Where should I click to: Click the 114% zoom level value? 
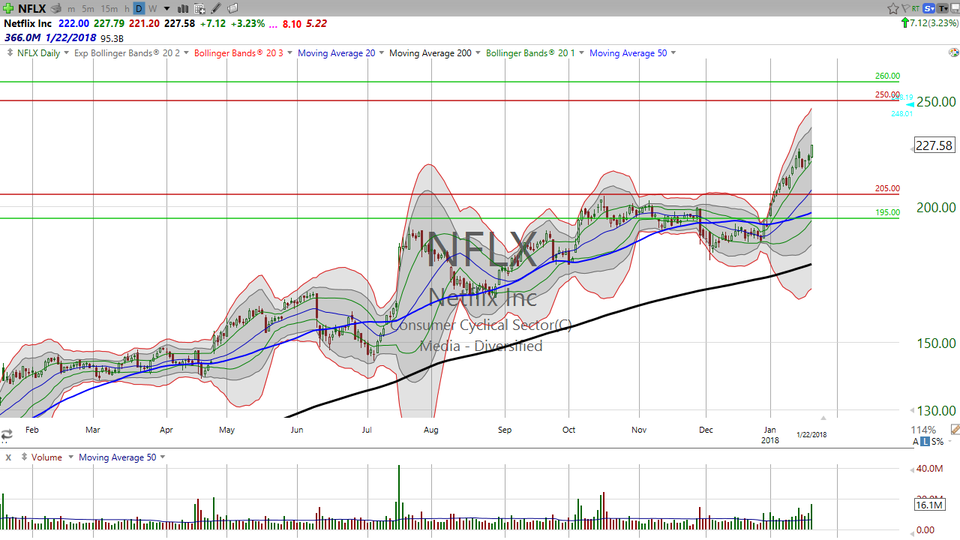pyautogui.click(x=923, y=430)
